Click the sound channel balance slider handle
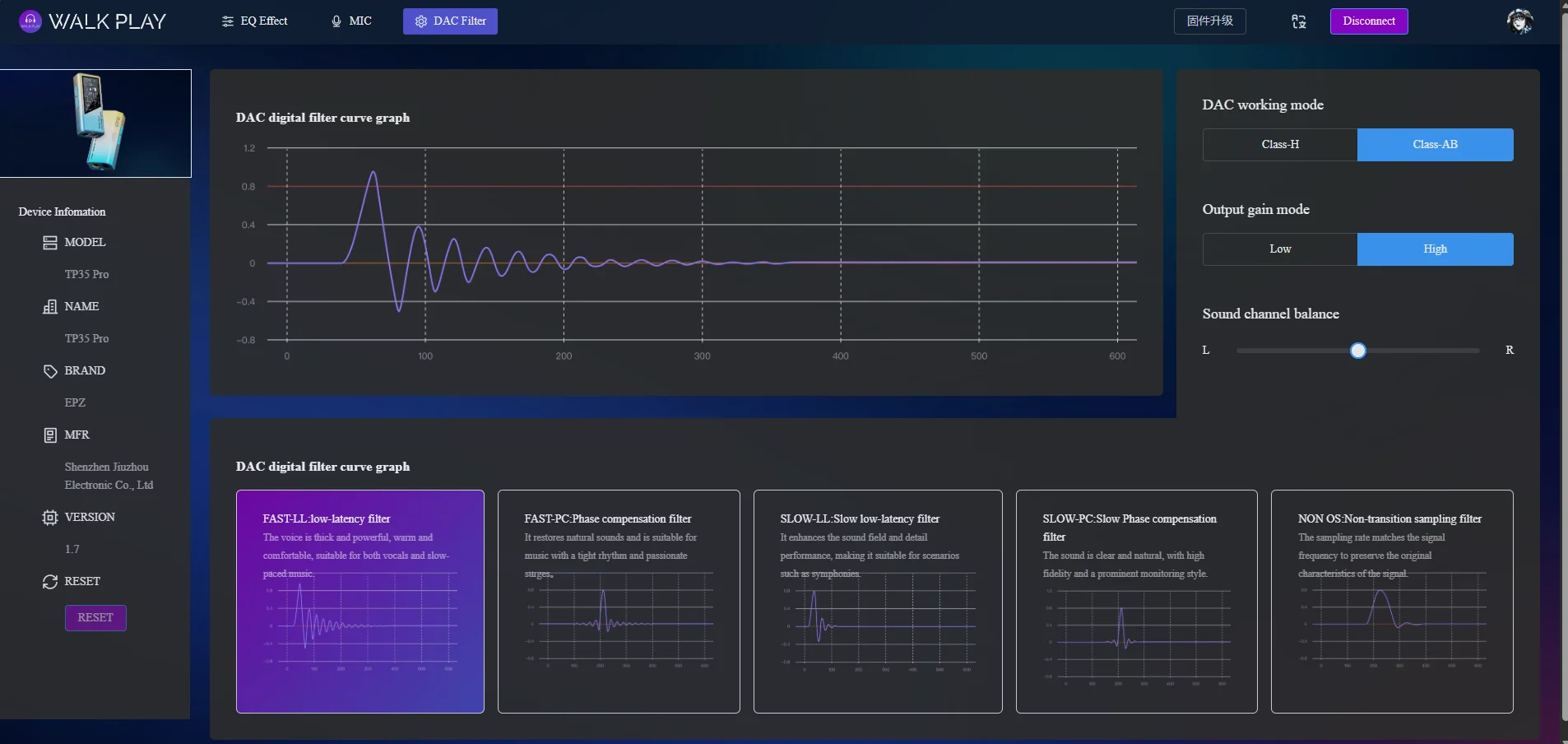Viewport: 1568px width, 744px height. pyautogui.click(x=1358, y=351)
